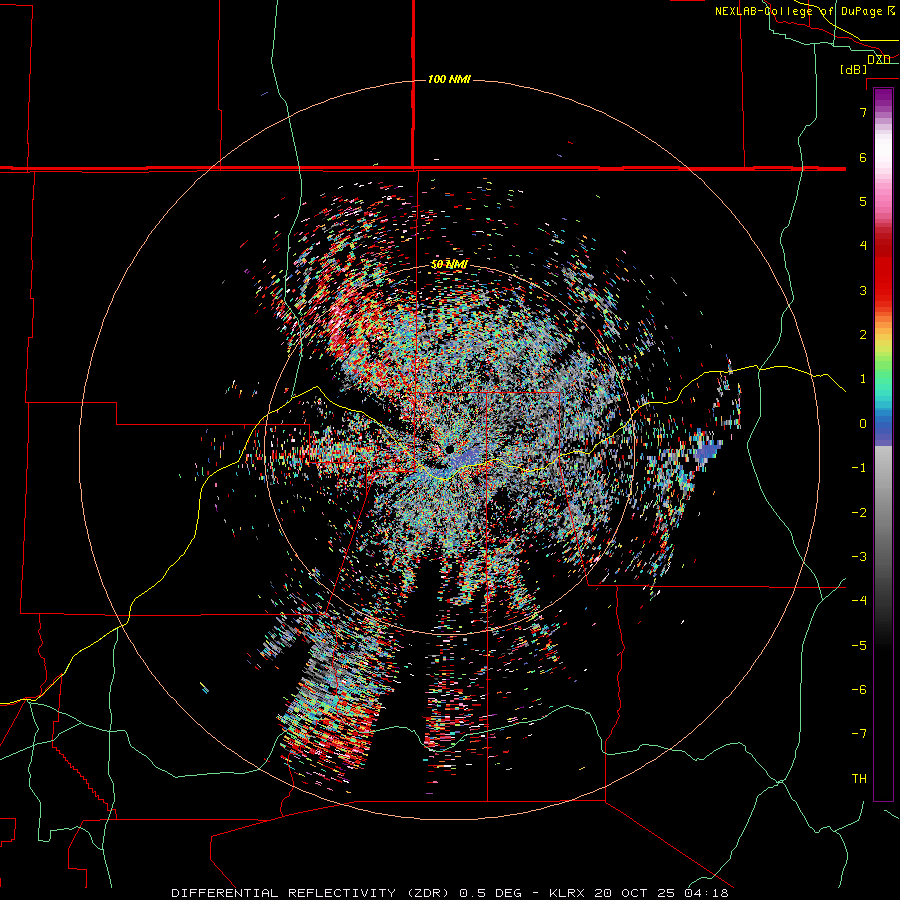
Task: Click the positive "1" scale value
Action: [863, 379]
